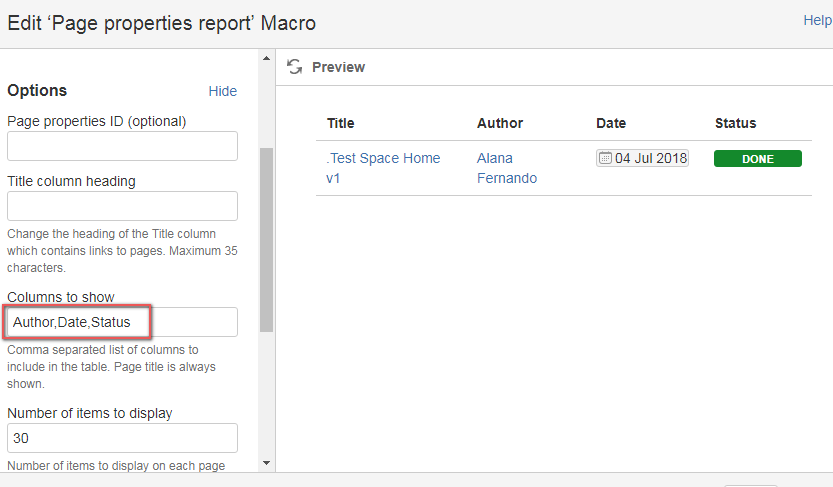
Task: Click the options panel scrollbar thumb
Action: coord(266,240)
